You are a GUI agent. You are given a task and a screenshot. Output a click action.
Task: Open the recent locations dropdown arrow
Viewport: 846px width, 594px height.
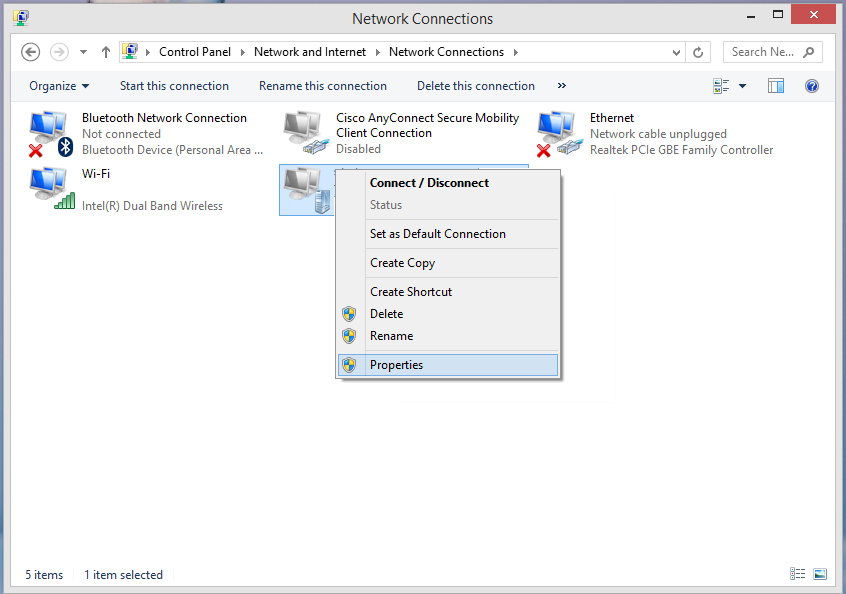coord(83,52)
